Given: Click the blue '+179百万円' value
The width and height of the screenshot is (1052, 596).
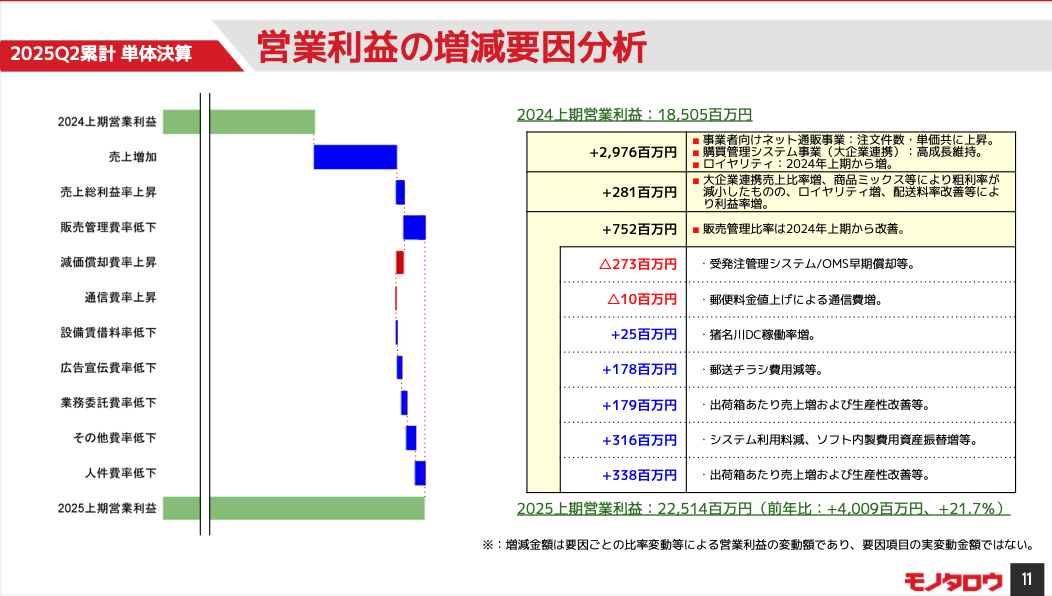Looking at the screenshot, I should click(x=639, y=405).
